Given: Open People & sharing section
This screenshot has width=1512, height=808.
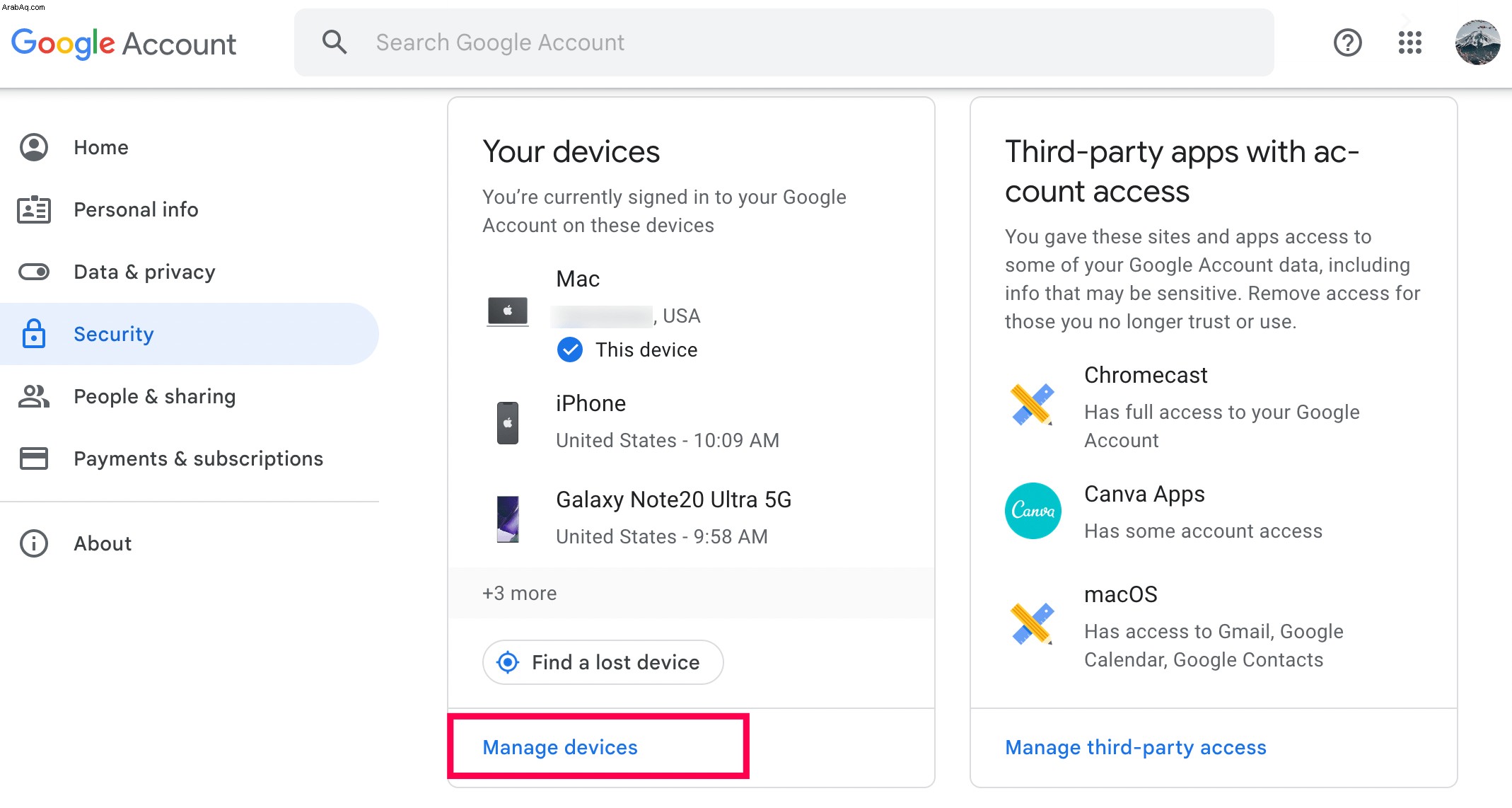Looking at the screenshot, I should click(190, 396).
